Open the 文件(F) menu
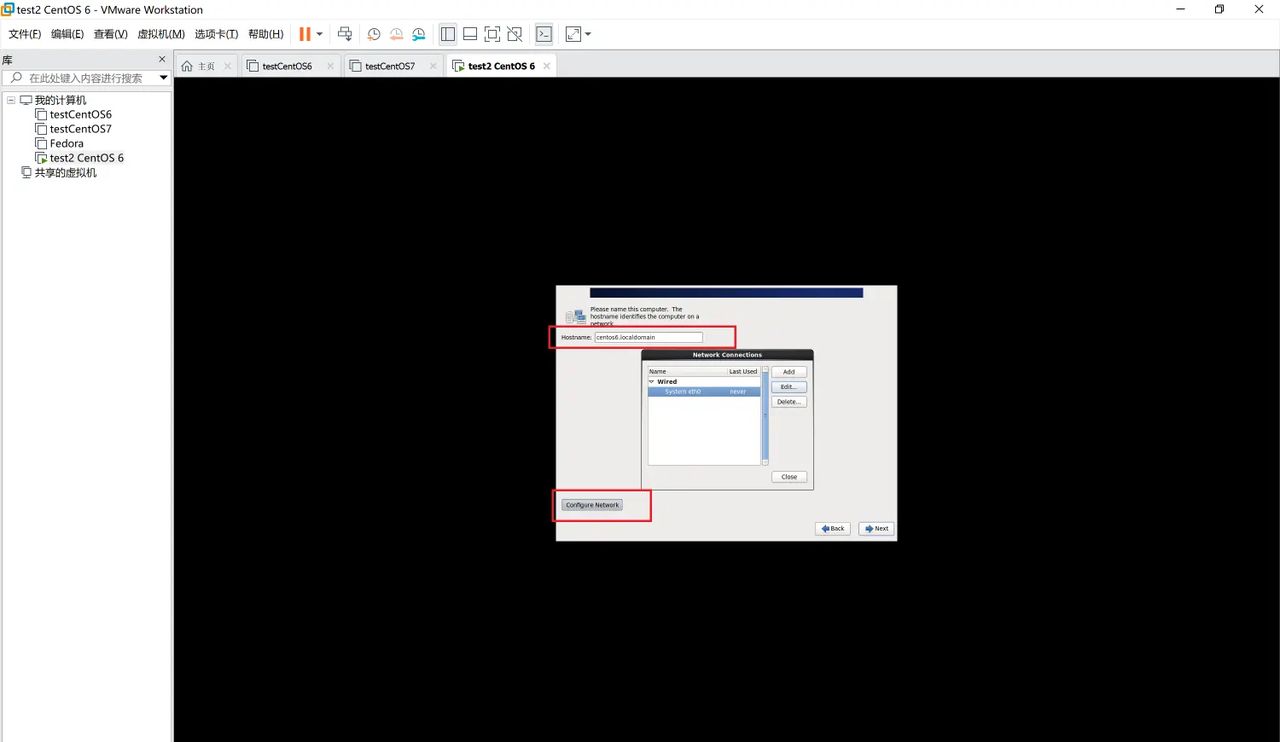 point(25,34)
